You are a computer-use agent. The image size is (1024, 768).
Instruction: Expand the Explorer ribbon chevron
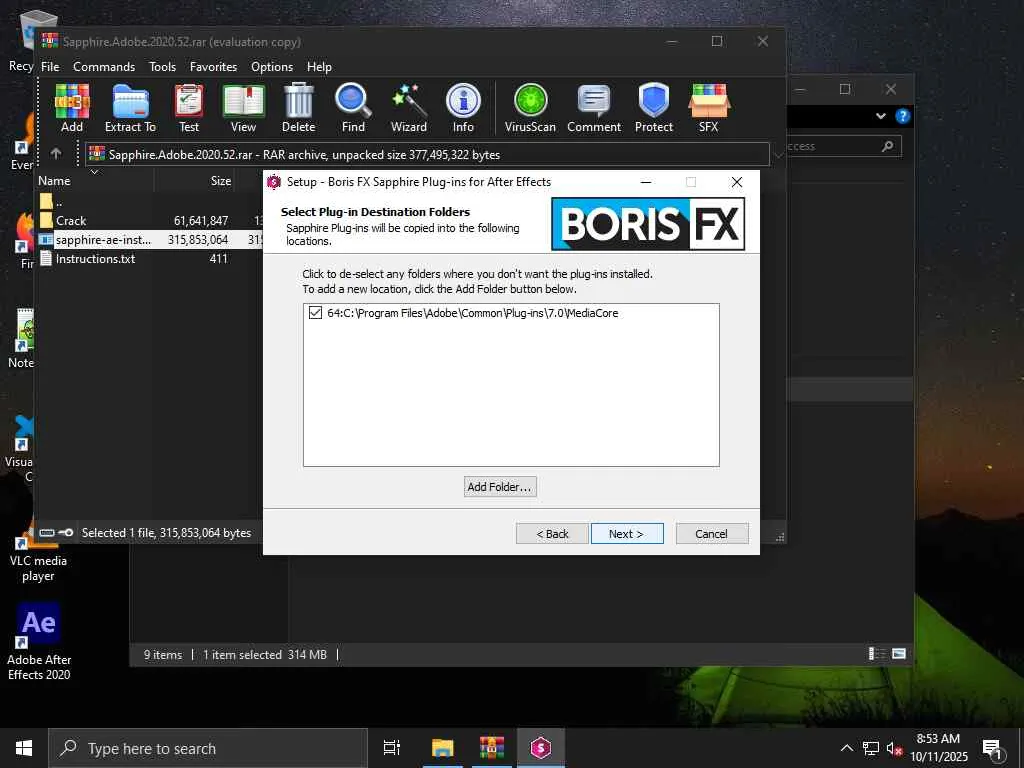[880, 116]
